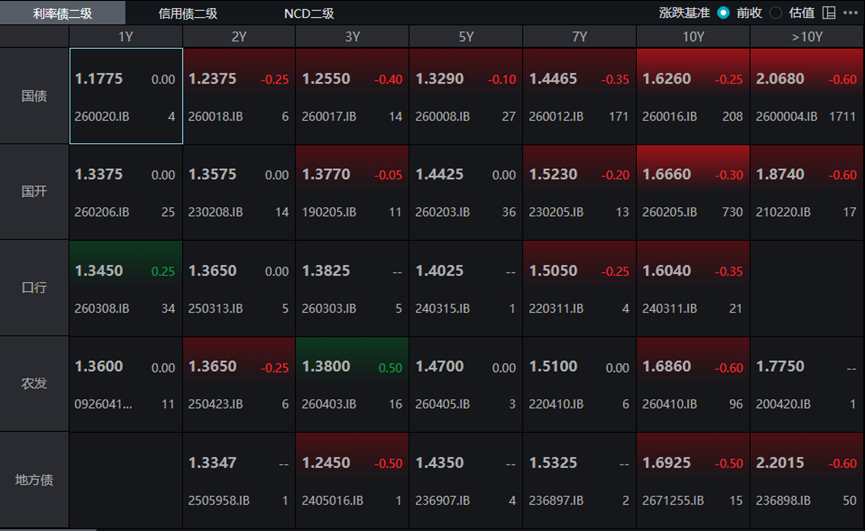
Task: Click the 2.0680 yield value
Action: point(780,79)
